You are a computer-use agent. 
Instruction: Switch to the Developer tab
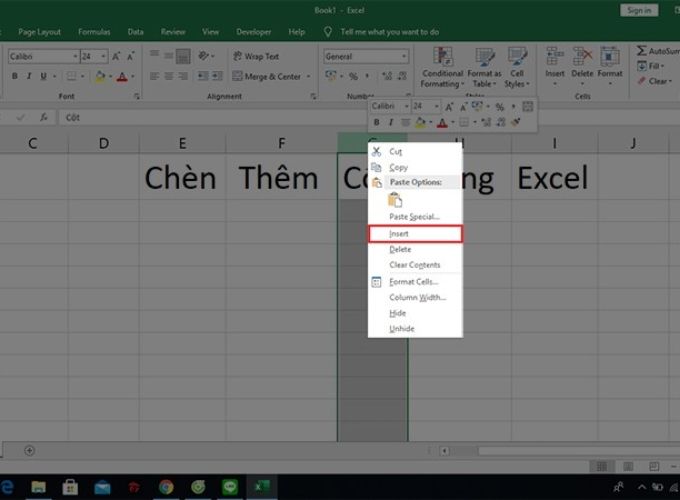coord(254,32)
